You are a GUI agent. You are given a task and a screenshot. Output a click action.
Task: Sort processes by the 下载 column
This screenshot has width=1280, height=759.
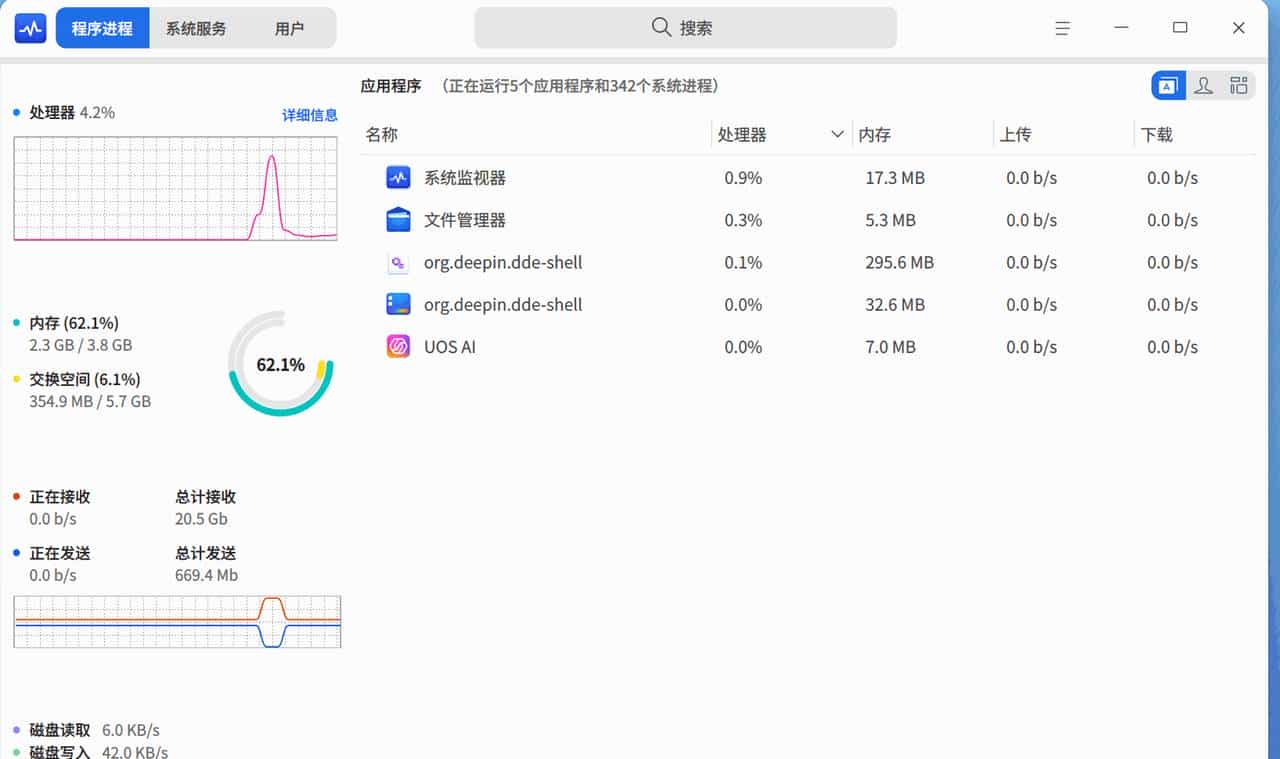(x=1157, y=134)
